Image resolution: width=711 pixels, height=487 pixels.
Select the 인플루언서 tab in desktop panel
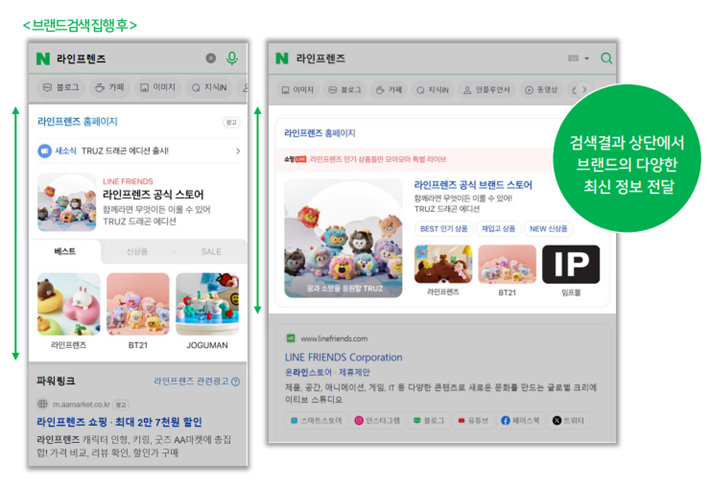pos(487,90)
